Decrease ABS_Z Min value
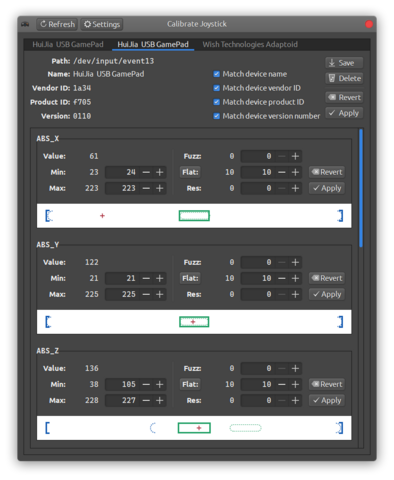 146,384
